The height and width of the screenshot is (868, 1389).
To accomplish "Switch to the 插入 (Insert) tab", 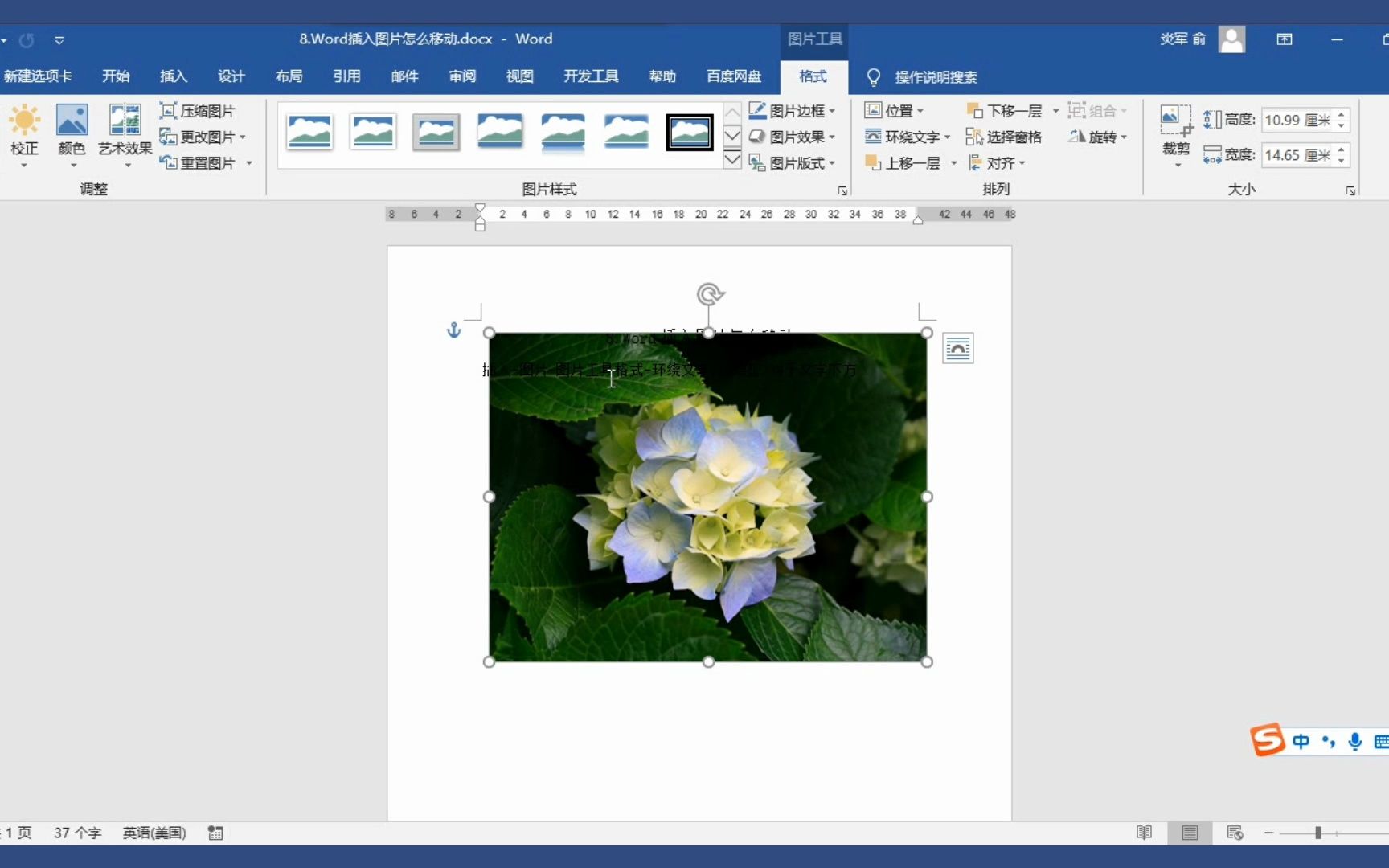I will pyautogui.click(x=174, y=76).
